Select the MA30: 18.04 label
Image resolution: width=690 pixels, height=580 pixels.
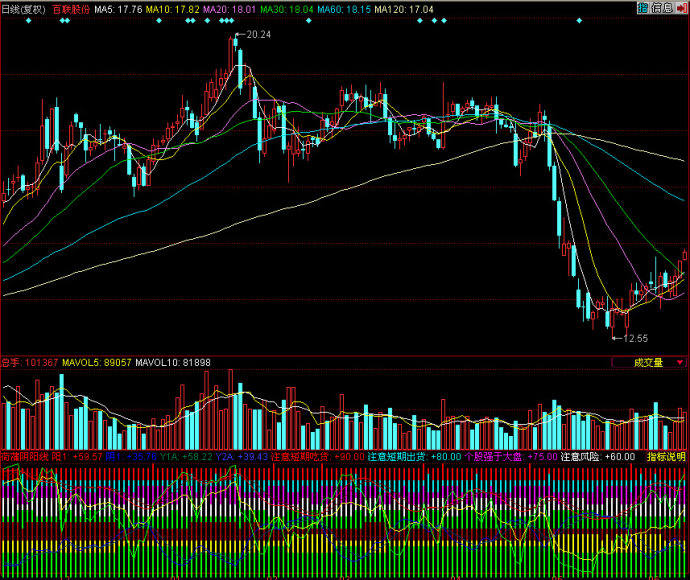coord(286,9)
